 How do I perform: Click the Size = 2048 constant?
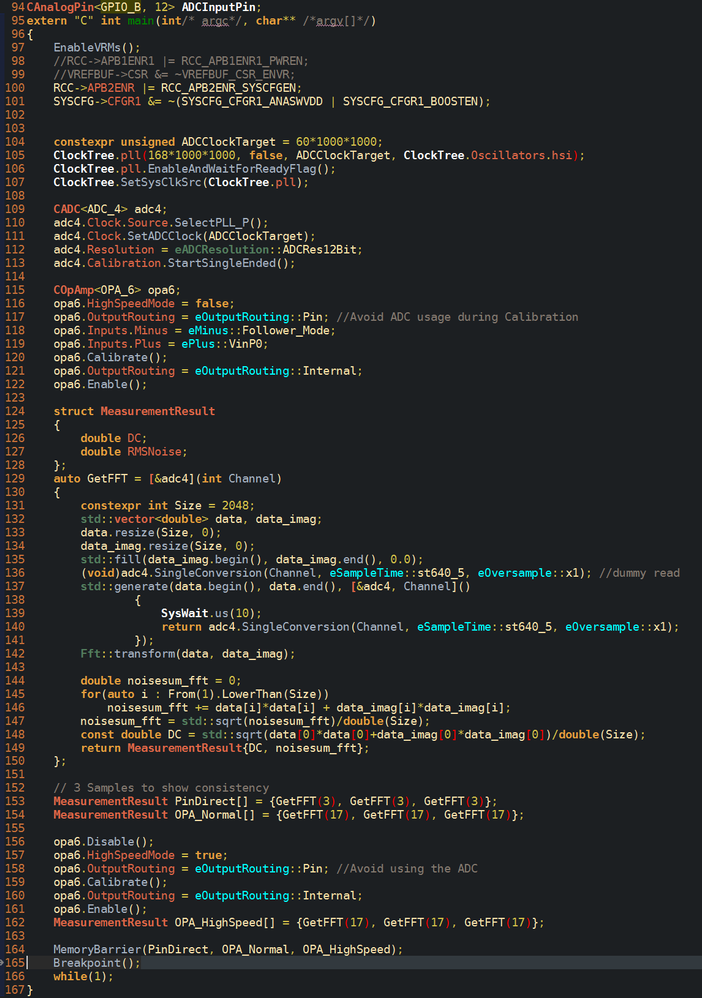pyautogui.click(x=214, y=505)
